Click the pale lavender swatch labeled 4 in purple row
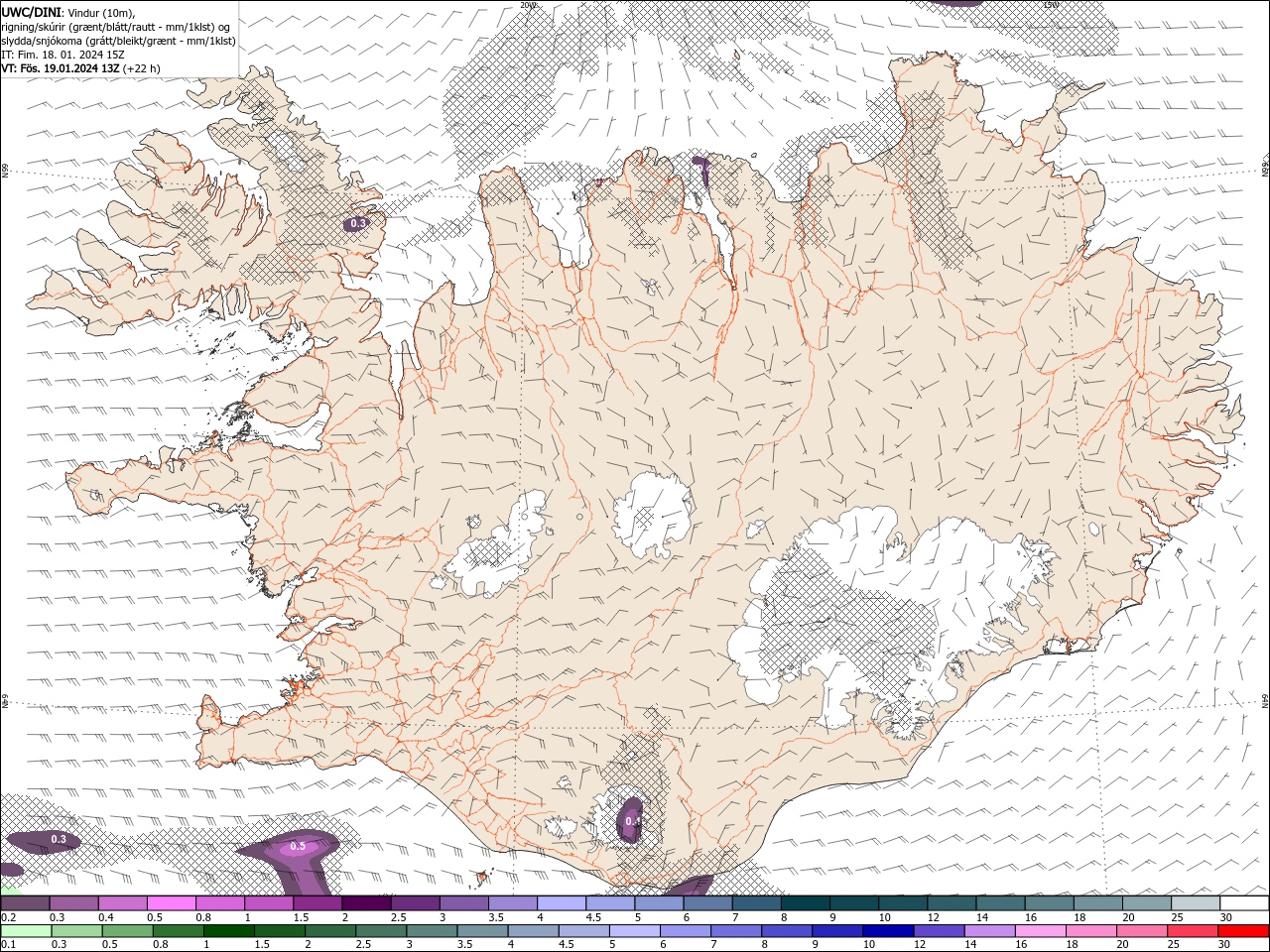This screenshot has height=952, width=1270. [x=561, y=902]
